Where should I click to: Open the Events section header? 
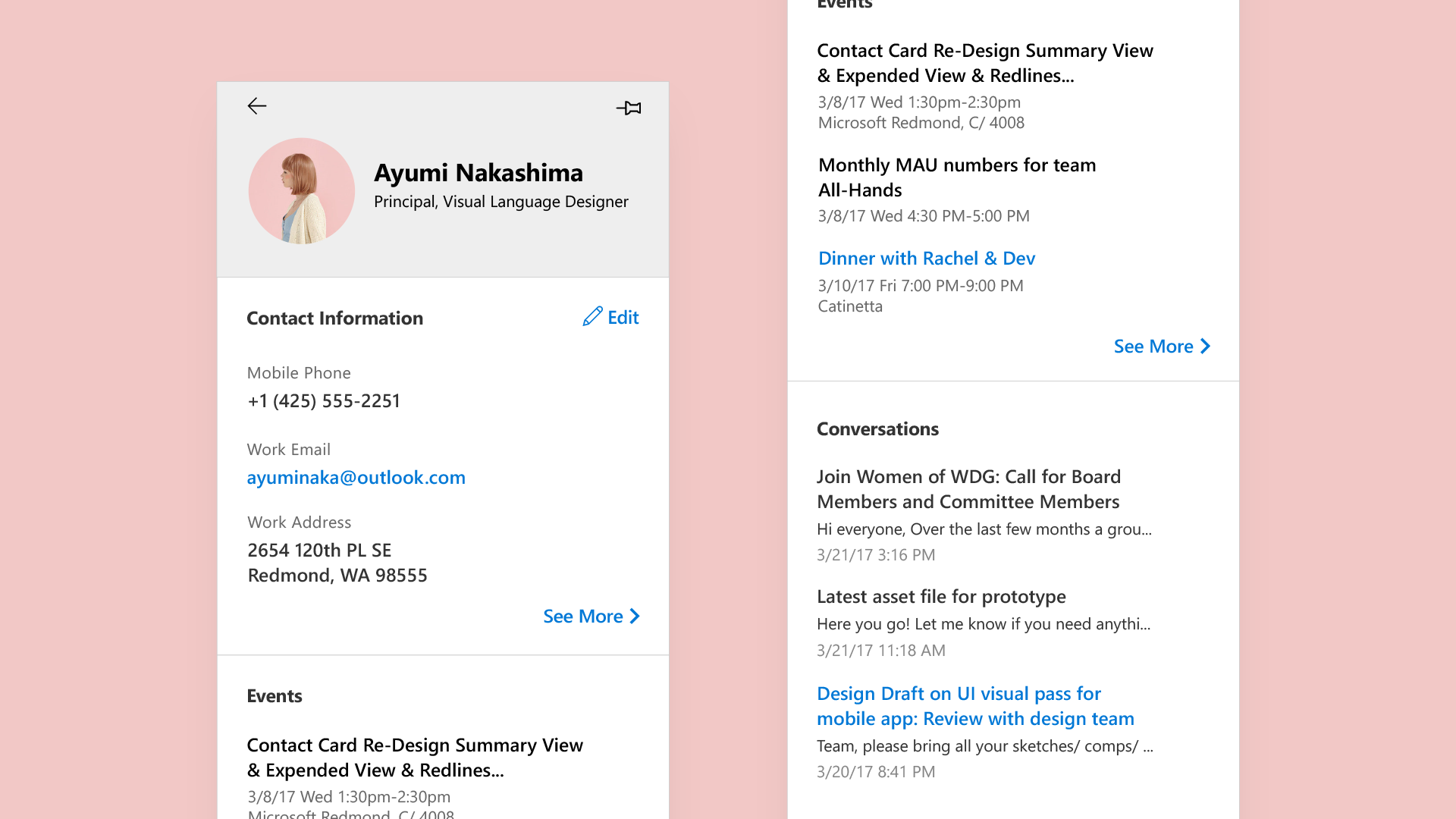(275, 695)
